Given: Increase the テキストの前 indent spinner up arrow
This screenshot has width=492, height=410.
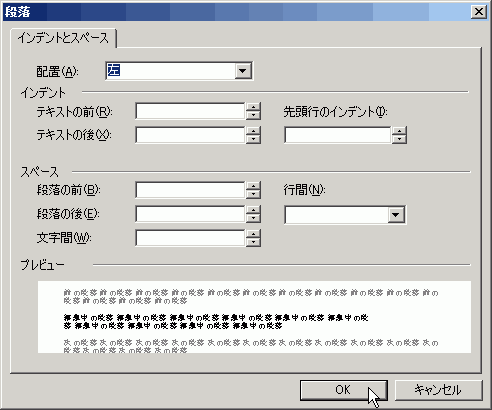Looking at the screenshot, I should pyautogui.click(x=253, y=107).
